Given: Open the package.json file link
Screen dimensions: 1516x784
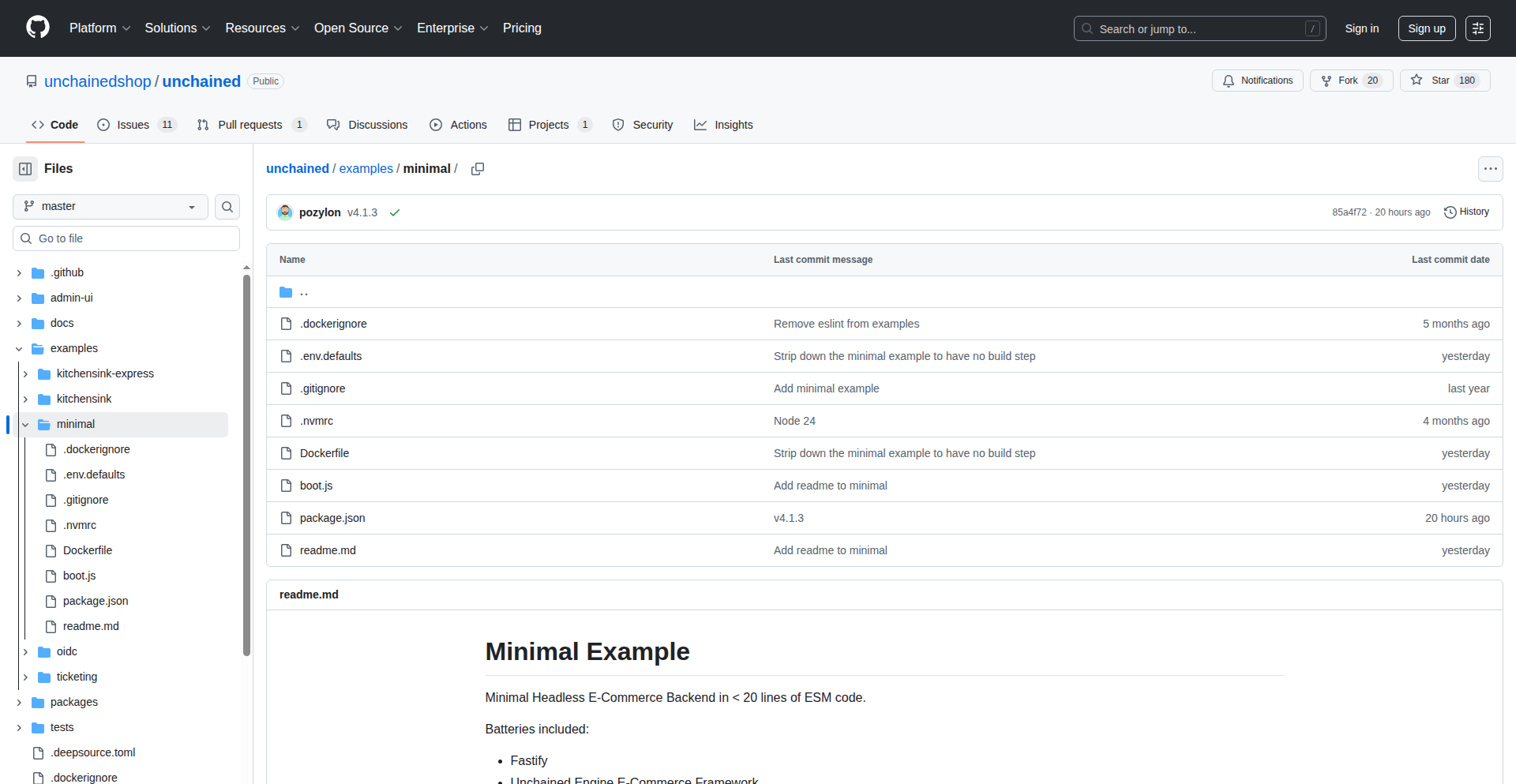Looking at the screenshot, I should click(x=332, y=518).
